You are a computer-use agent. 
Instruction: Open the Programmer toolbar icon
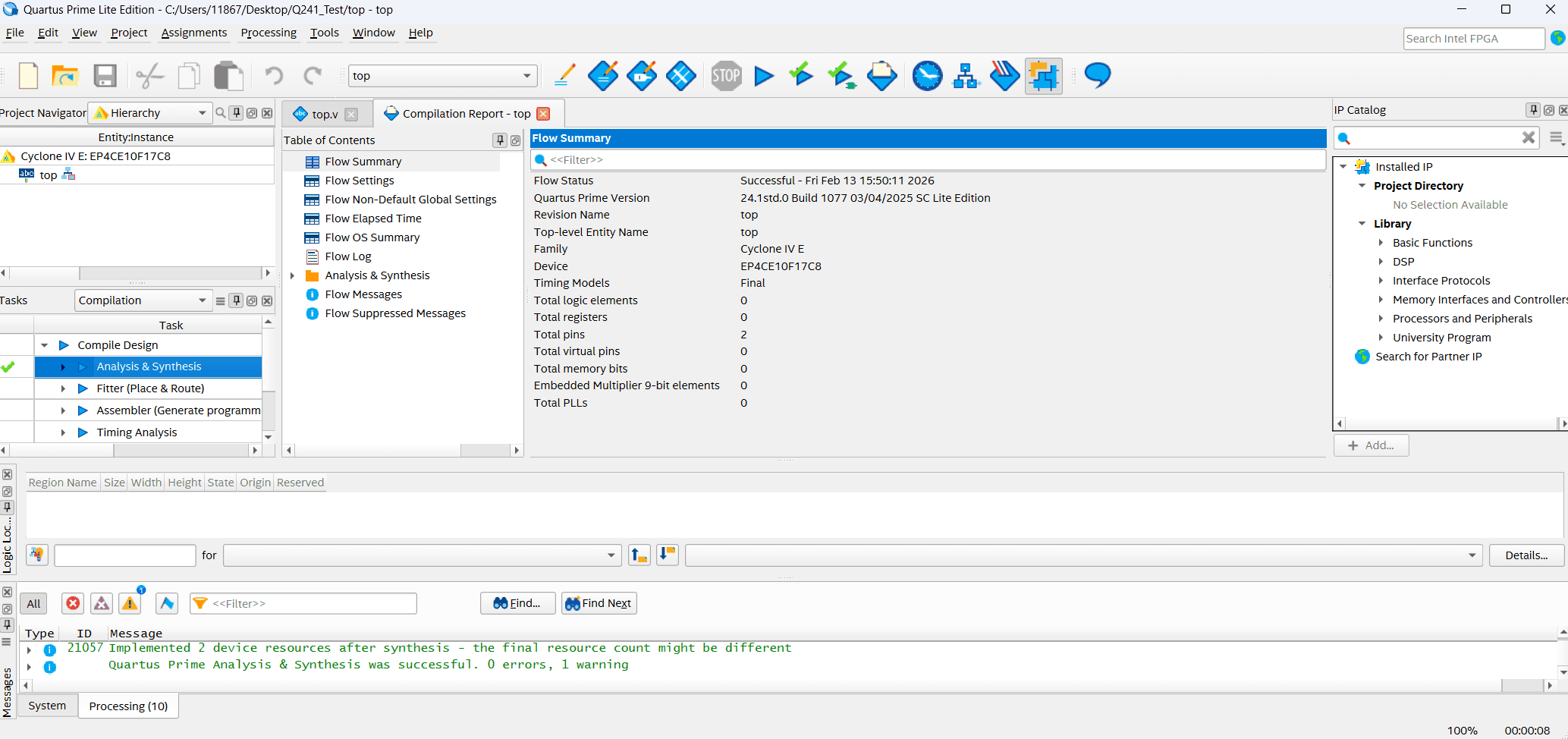pyautogui.click(x=1004, y=76)
